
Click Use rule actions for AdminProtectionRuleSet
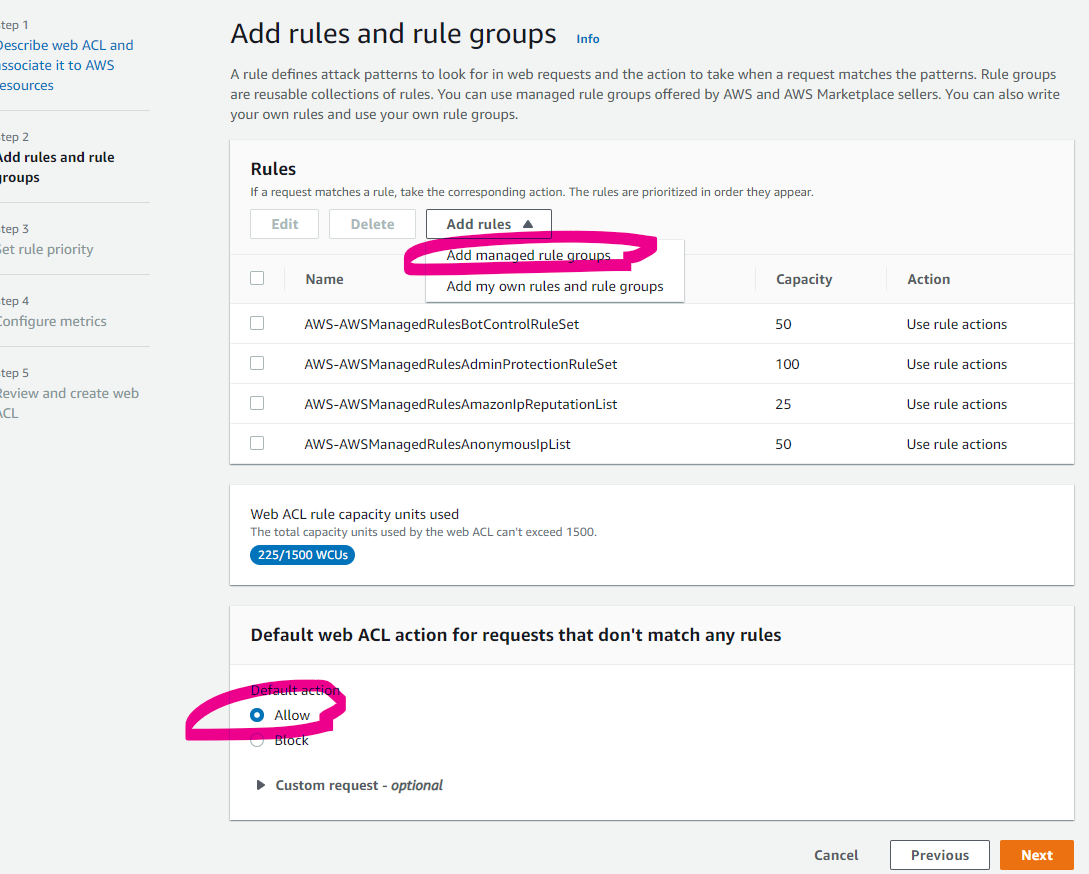click(x=956, y=364)
